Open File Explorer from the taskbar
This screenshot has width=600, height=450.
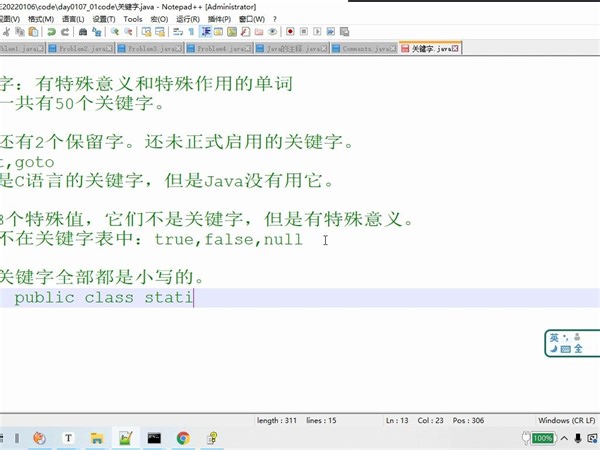97,438
